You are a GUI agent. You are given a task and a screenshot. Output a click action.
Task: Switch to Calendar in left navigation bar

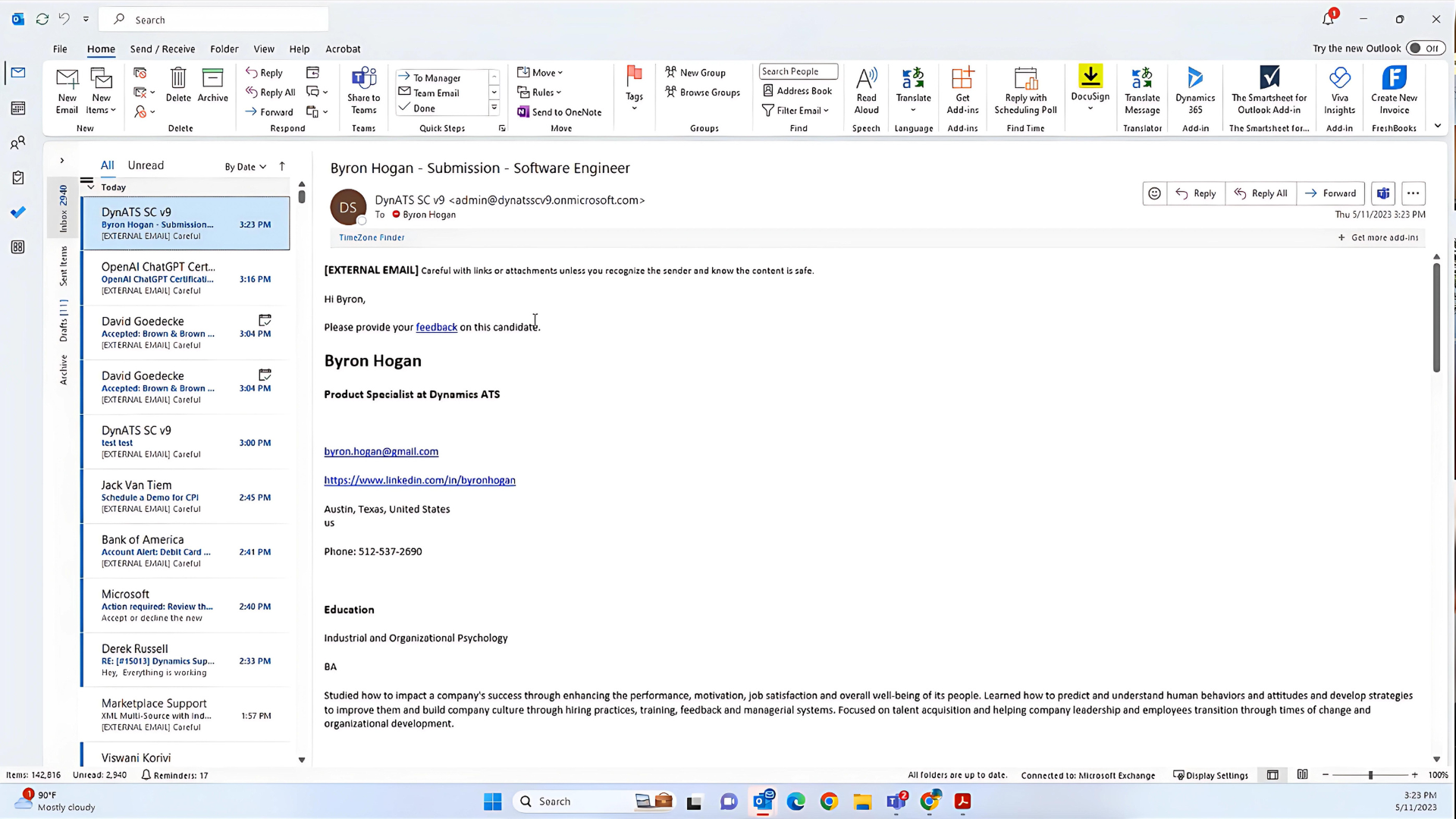coord(18,108)
